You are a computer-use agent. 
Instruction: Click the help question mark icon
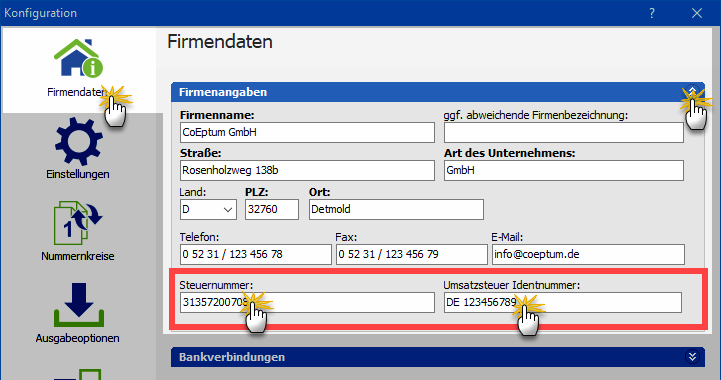(x=652, y=13)
